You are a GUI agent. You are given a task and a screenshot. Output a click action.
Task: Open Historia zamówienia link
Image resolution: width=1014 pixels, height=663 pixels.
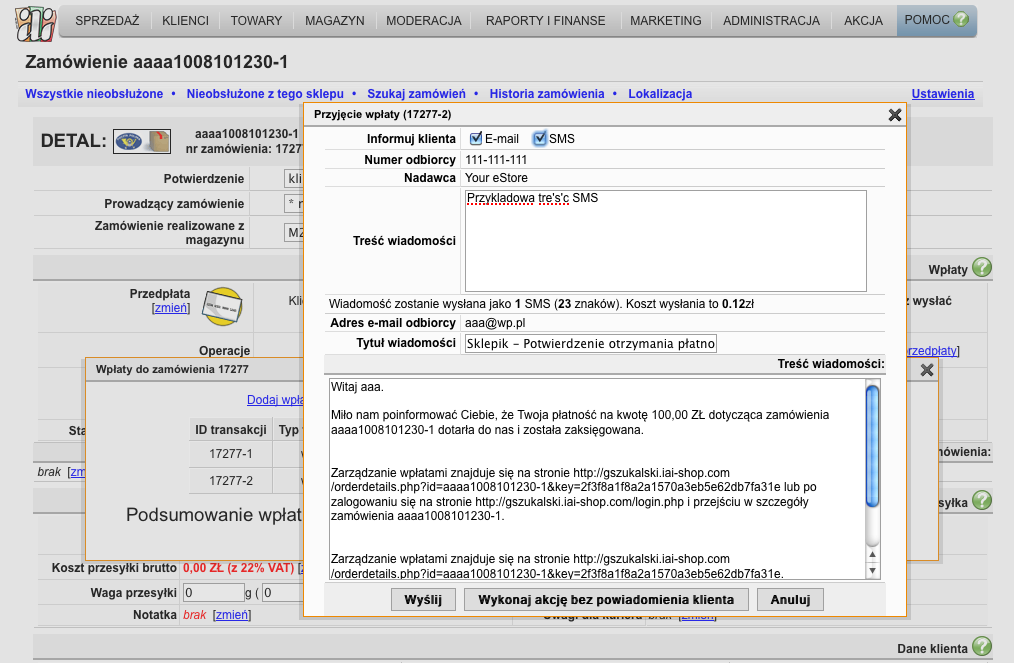tap(546, 94)
